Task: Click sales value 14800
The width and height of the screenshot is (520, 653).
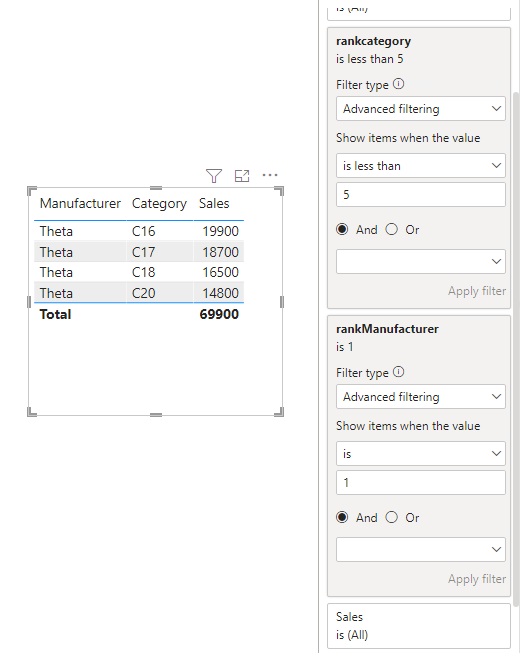Action: click(x=220, y=293)
